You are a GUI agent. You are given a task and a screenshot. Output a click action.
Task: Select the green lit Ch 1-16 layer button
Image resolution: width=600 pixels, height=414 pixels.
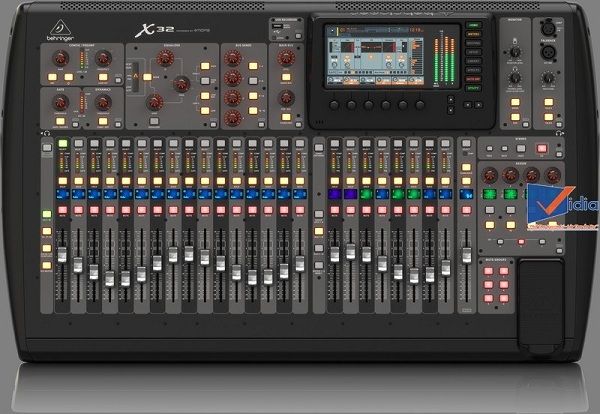coord(47,214)
